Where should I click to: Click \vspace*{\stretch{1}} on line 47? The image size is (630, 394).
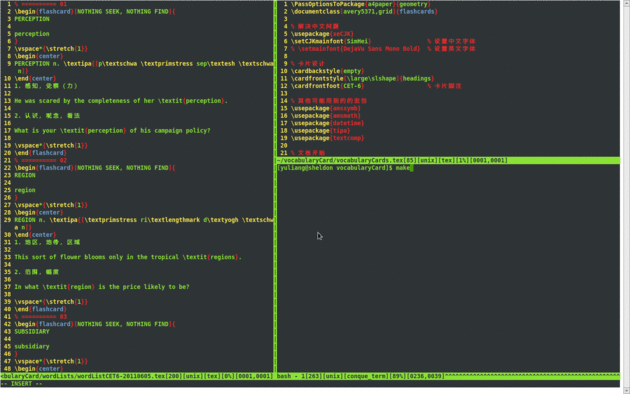(x=51, y=361)
